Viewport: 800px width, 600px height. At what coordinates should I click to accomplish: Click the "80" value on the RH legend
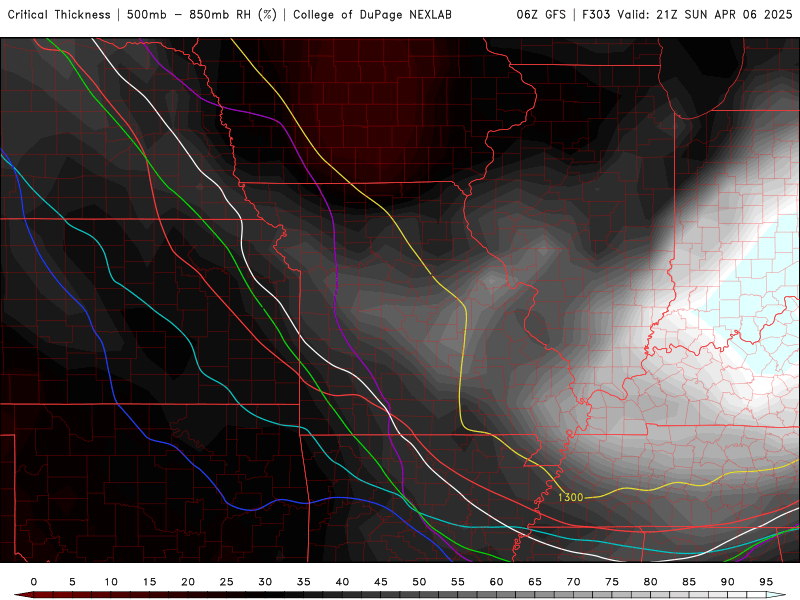pos(651,582)
